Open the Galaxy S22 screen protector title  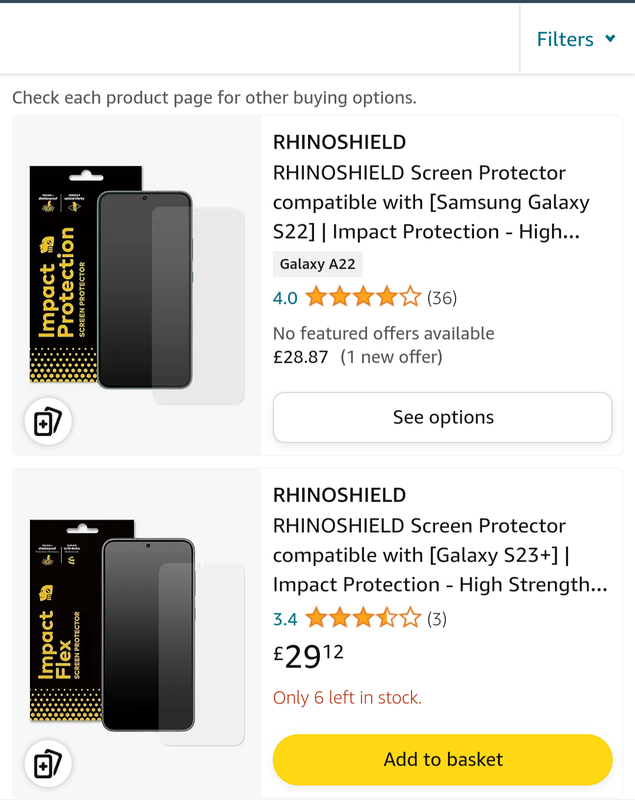(x=431, y=202)
